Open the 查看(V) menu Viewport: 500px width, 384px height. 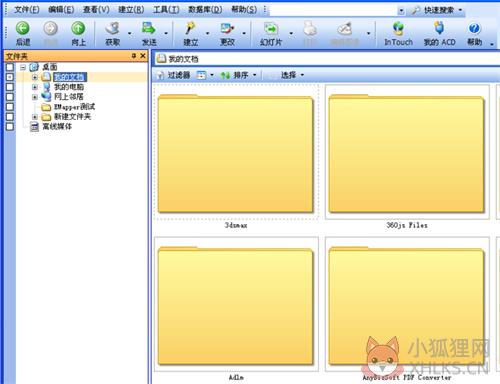[x=96, y=10]
